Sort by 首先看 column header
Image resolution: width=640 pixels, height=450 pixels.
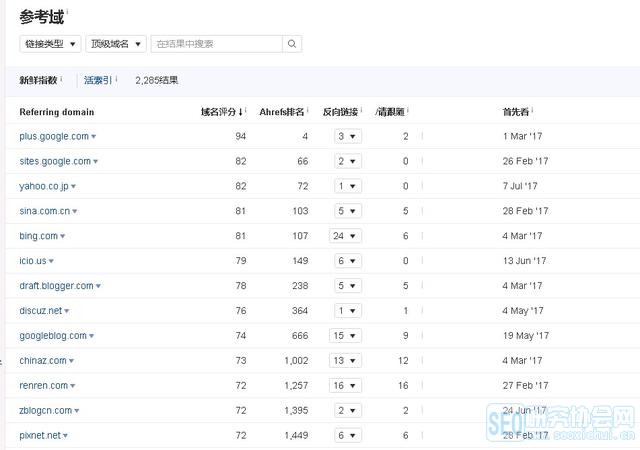(516, 112)
